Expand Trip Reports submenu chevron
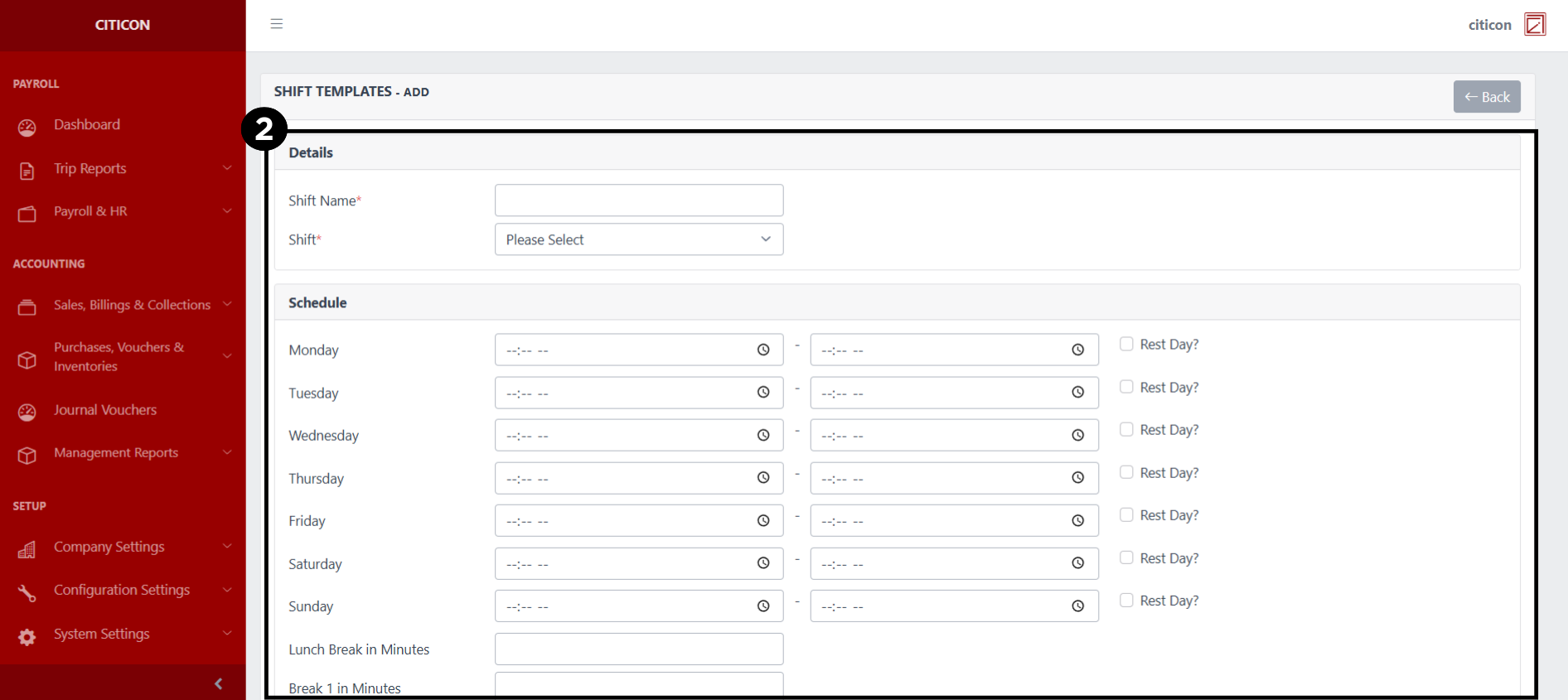 tap(227, 167)
